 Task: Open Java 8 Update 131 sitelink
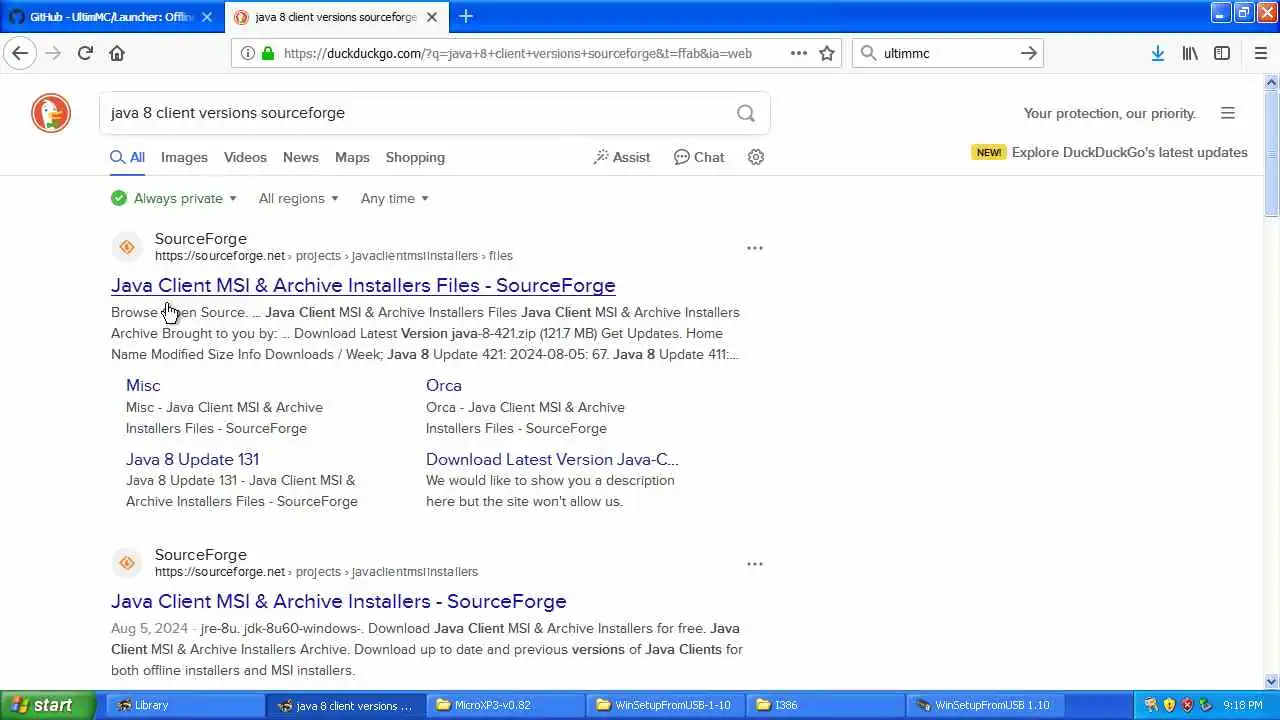tap(192, 459)
